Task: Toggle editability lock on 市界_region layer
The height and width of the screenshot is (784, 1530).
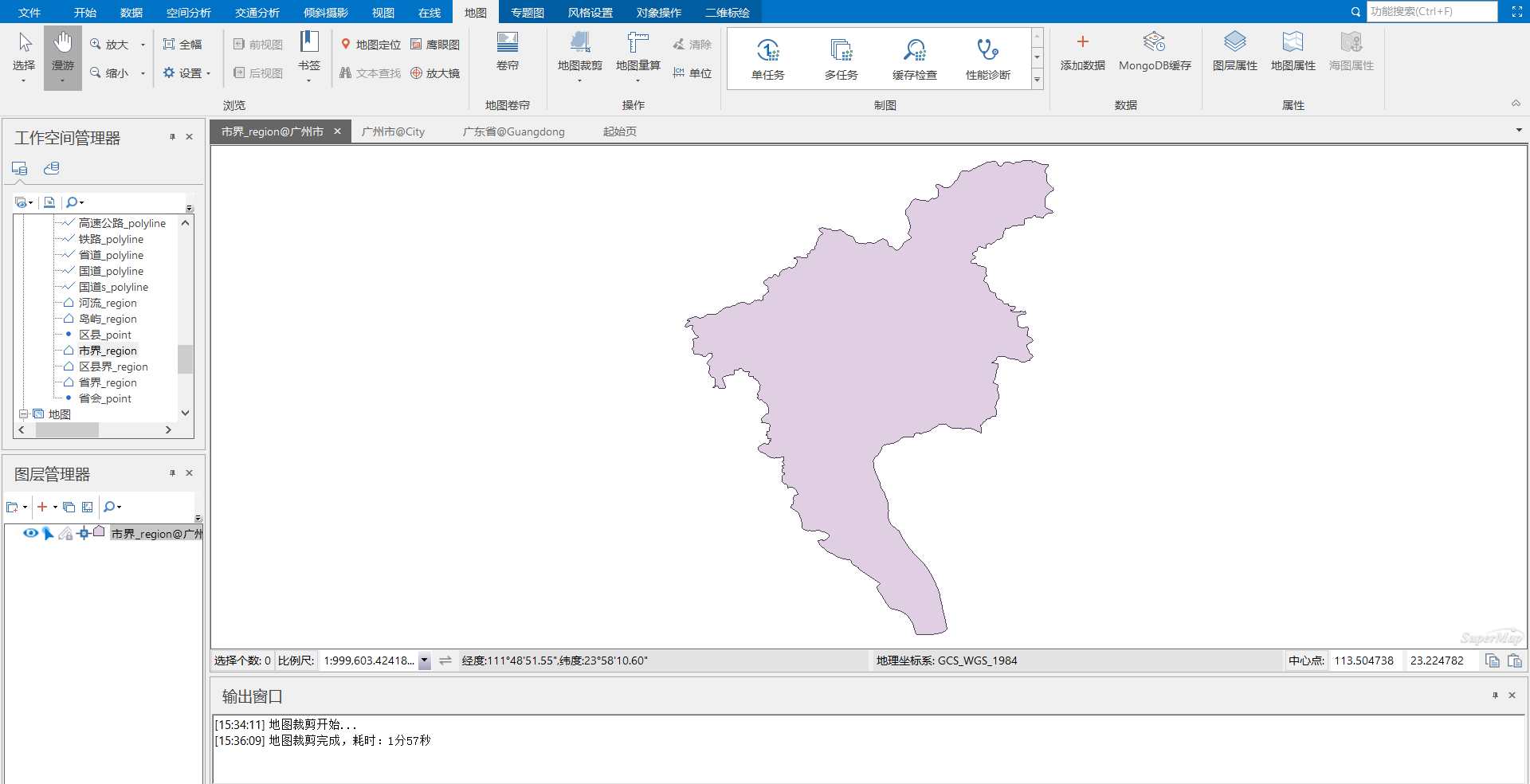Action: pyautogui.click(x=65, y=534)
